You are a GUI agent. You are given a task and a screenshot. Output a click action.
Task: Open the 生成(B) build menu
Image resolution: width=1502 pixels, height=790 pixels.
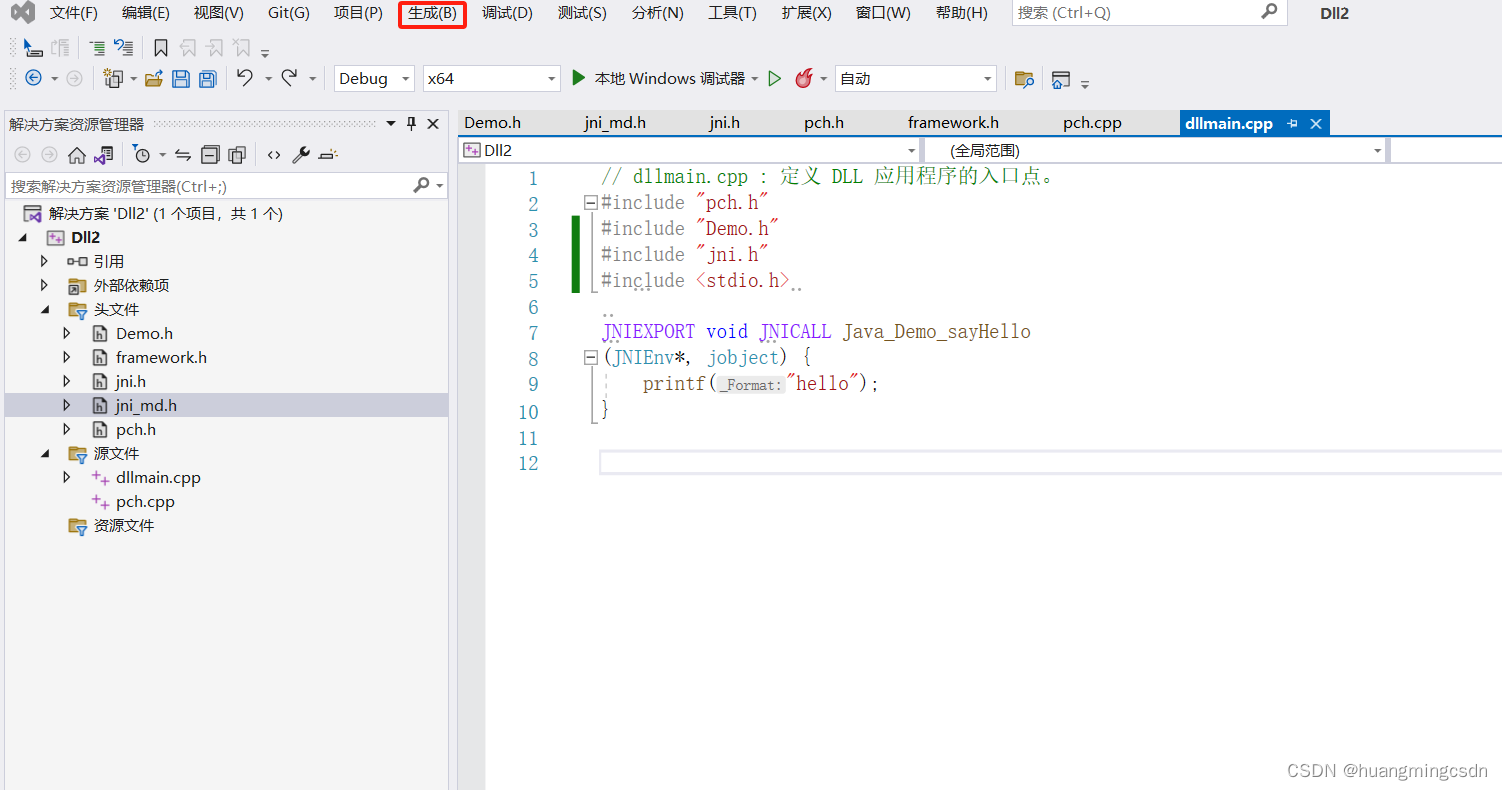click(432, 13)
